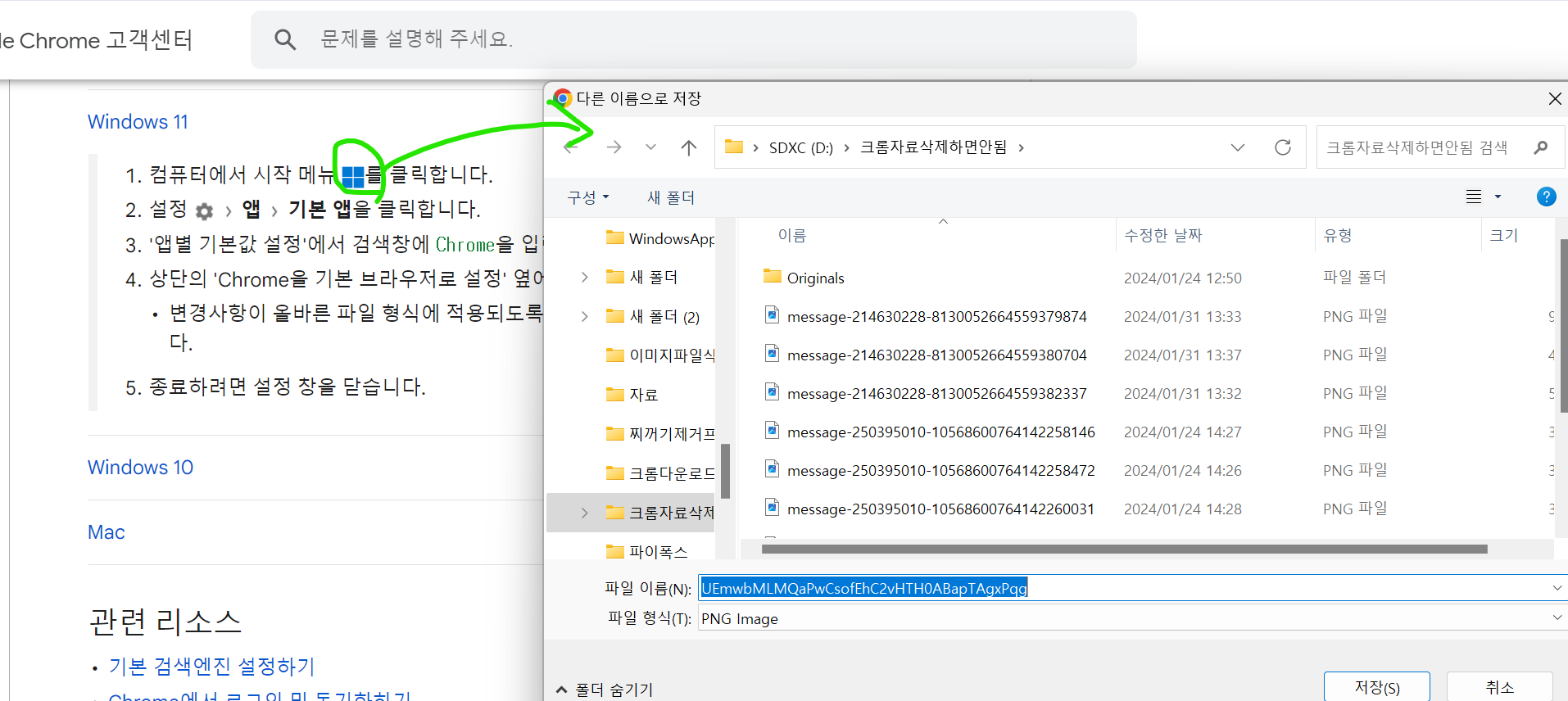This screenshot has height=701, width=1568.
Task: Click the navigation tree vertical scrollbar
Action: point(725,471)
